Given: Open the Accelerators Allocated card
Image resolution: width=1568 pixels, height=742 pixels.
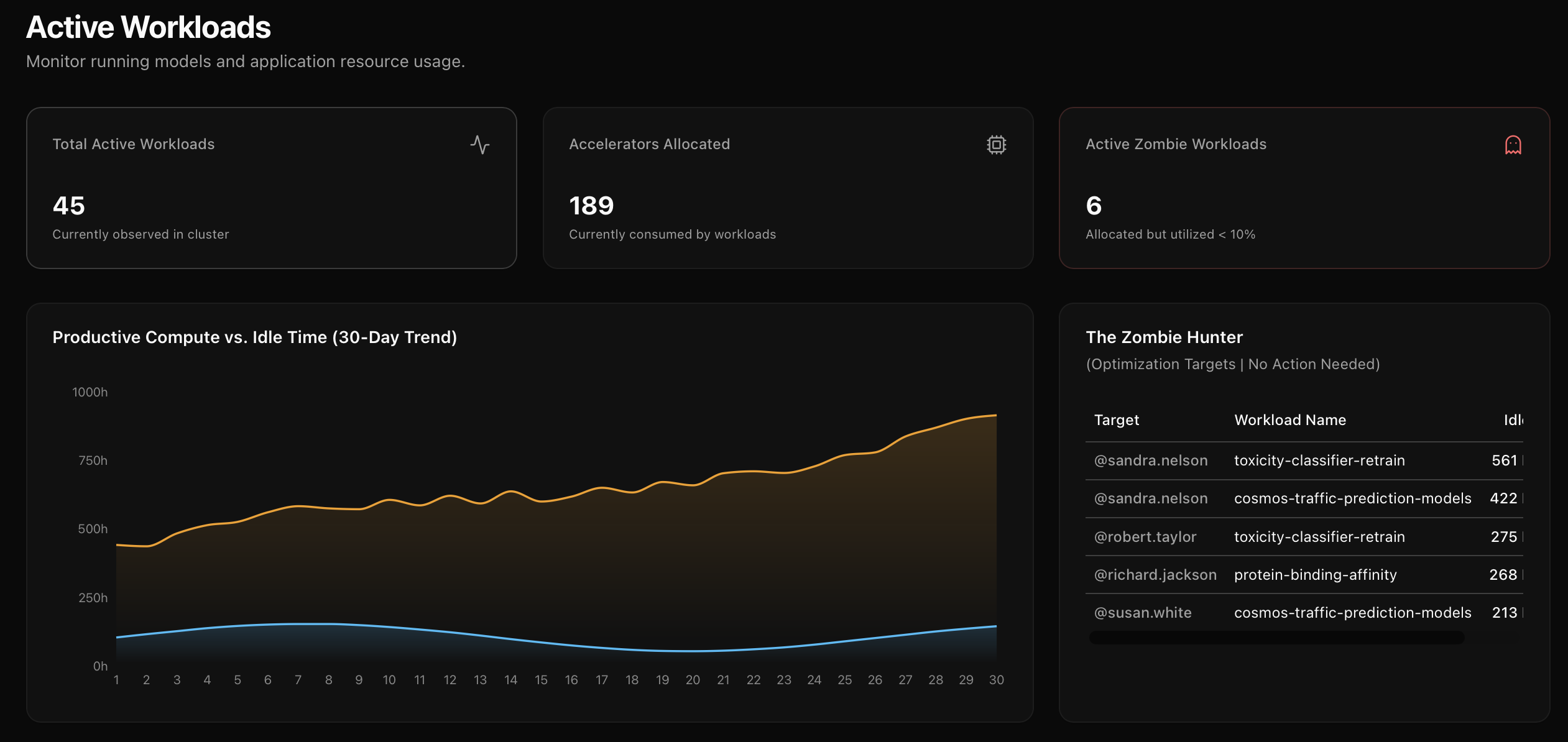Looking at the screenshot, I should [x=788, y=188].
